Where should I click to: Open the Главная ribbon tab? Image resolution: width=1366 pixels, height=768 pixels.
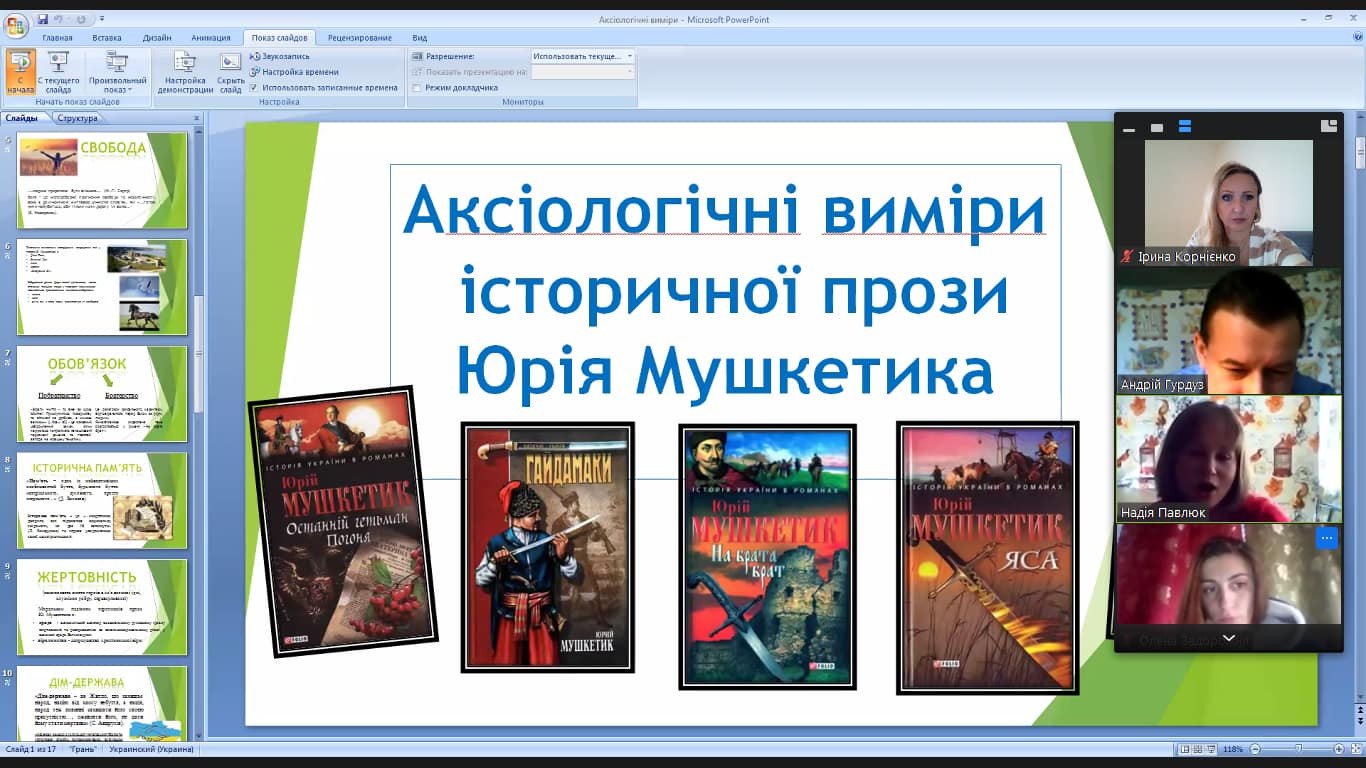point(57,38)
